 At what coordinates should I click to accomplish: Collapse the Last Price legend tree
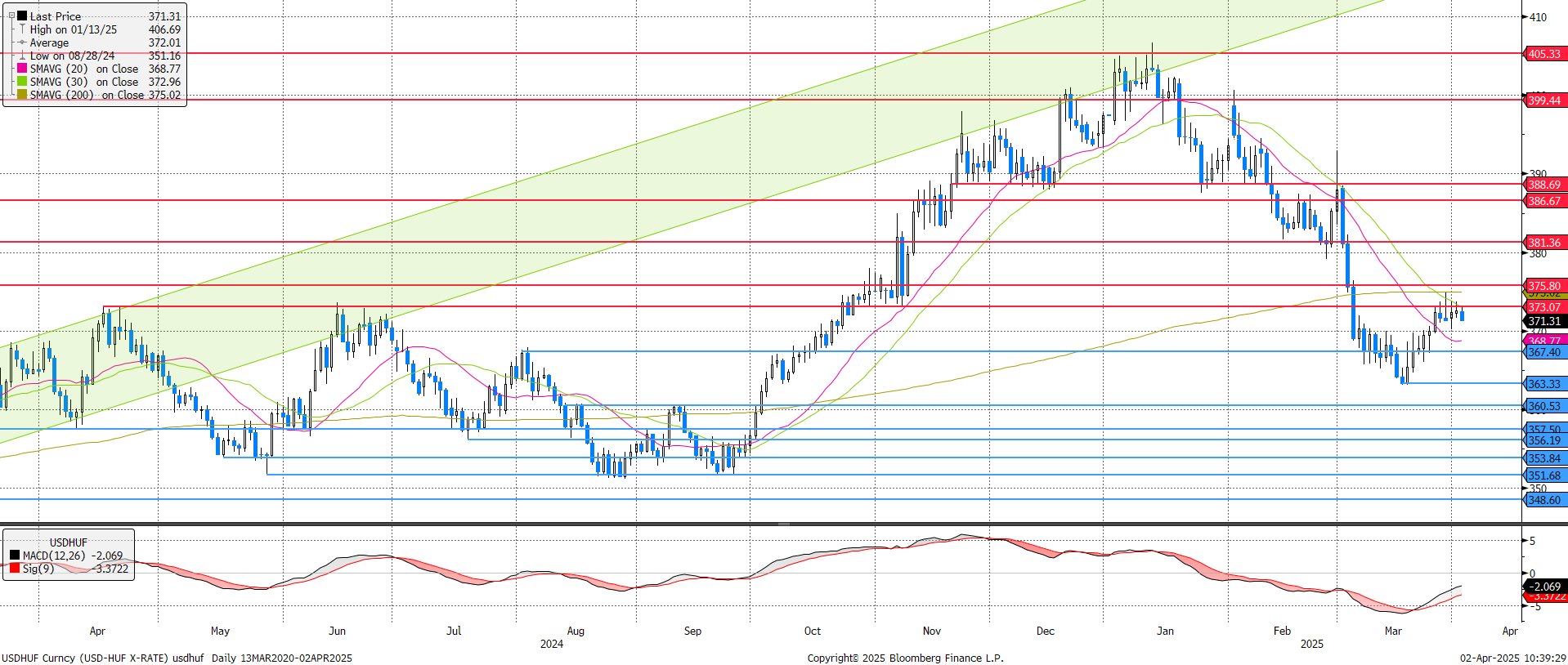click(11, 16)
